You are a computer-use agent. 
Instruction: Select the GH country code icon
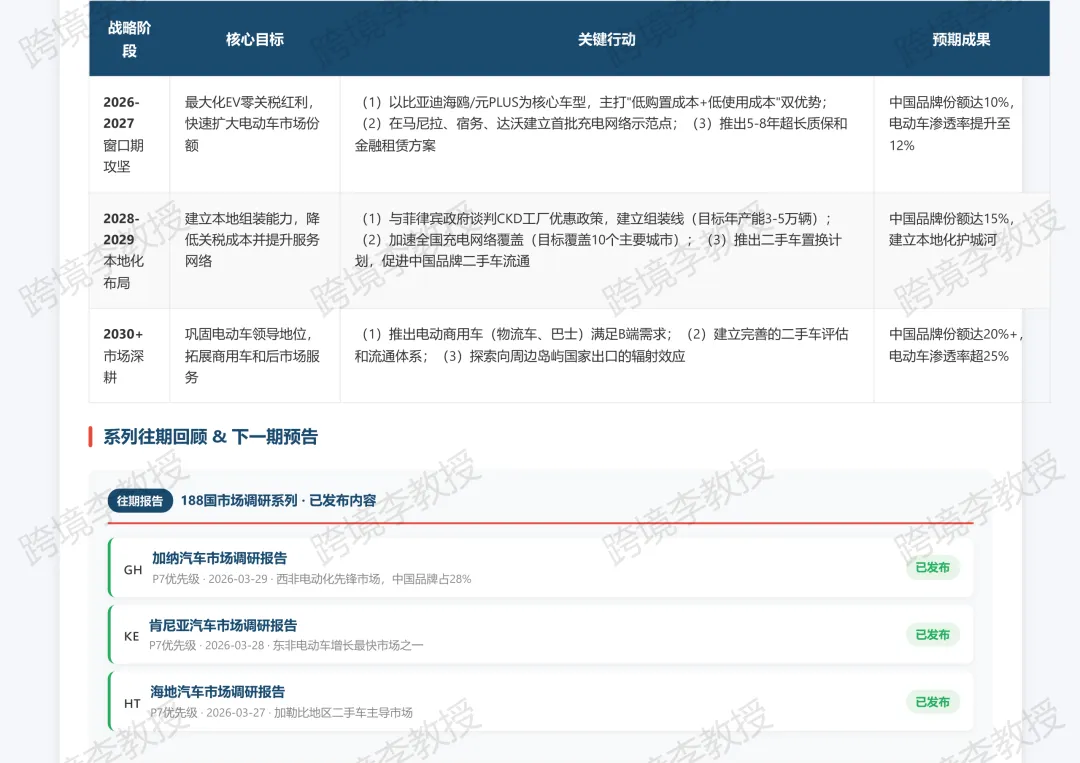click(133, 569)
